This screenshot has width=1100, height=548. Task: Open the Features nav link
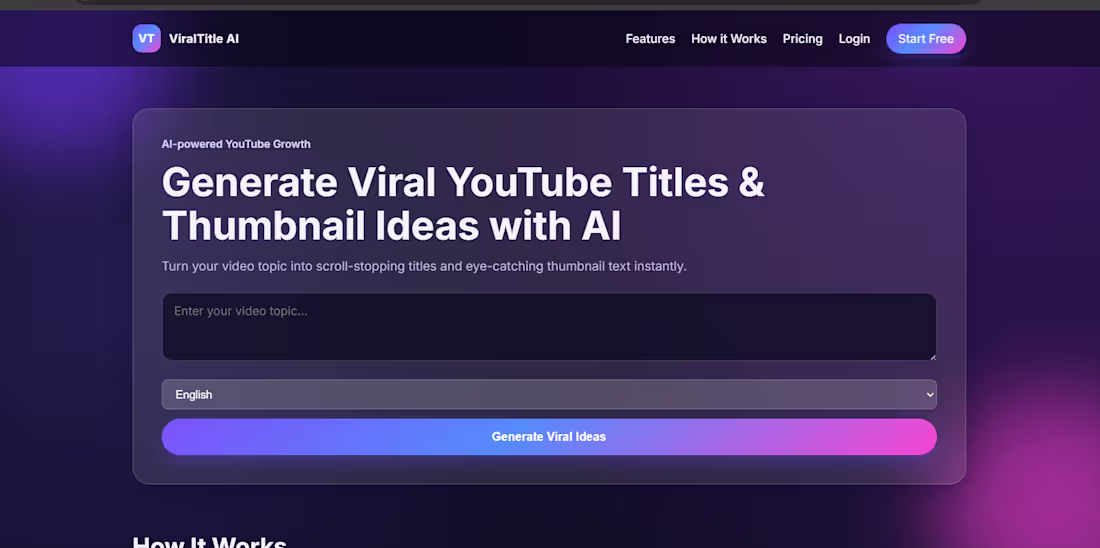click(650, 39)
